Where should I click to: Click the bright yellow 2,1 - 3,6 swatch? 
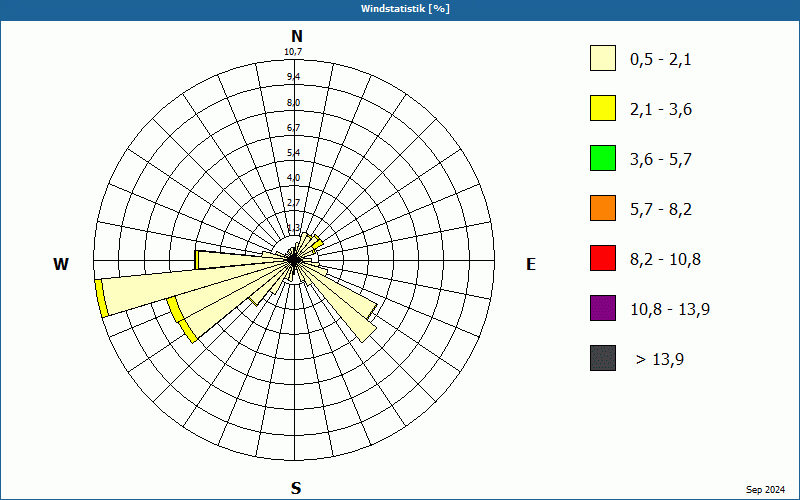click(x=603, y=108)
